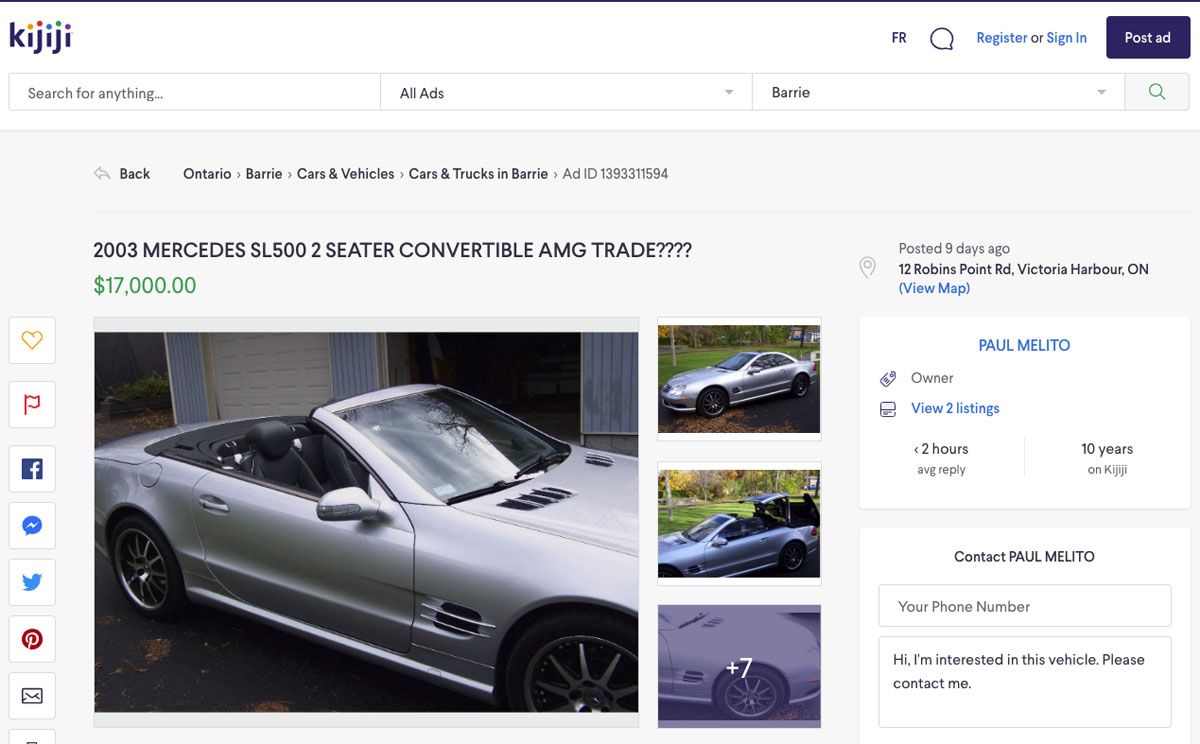This screenshot has height=744, width=1200.
Task: Share the ad to Facebook
Action: pyautogui.click(x=31, y=468)
